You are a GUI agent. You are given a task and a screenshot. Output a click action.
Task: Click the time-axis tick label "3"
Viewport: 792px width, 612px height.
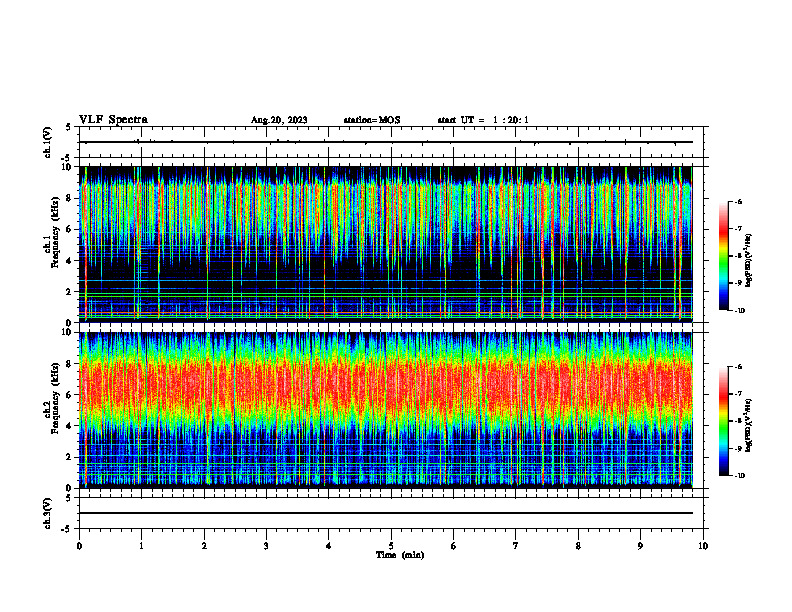tap(266, 546)
